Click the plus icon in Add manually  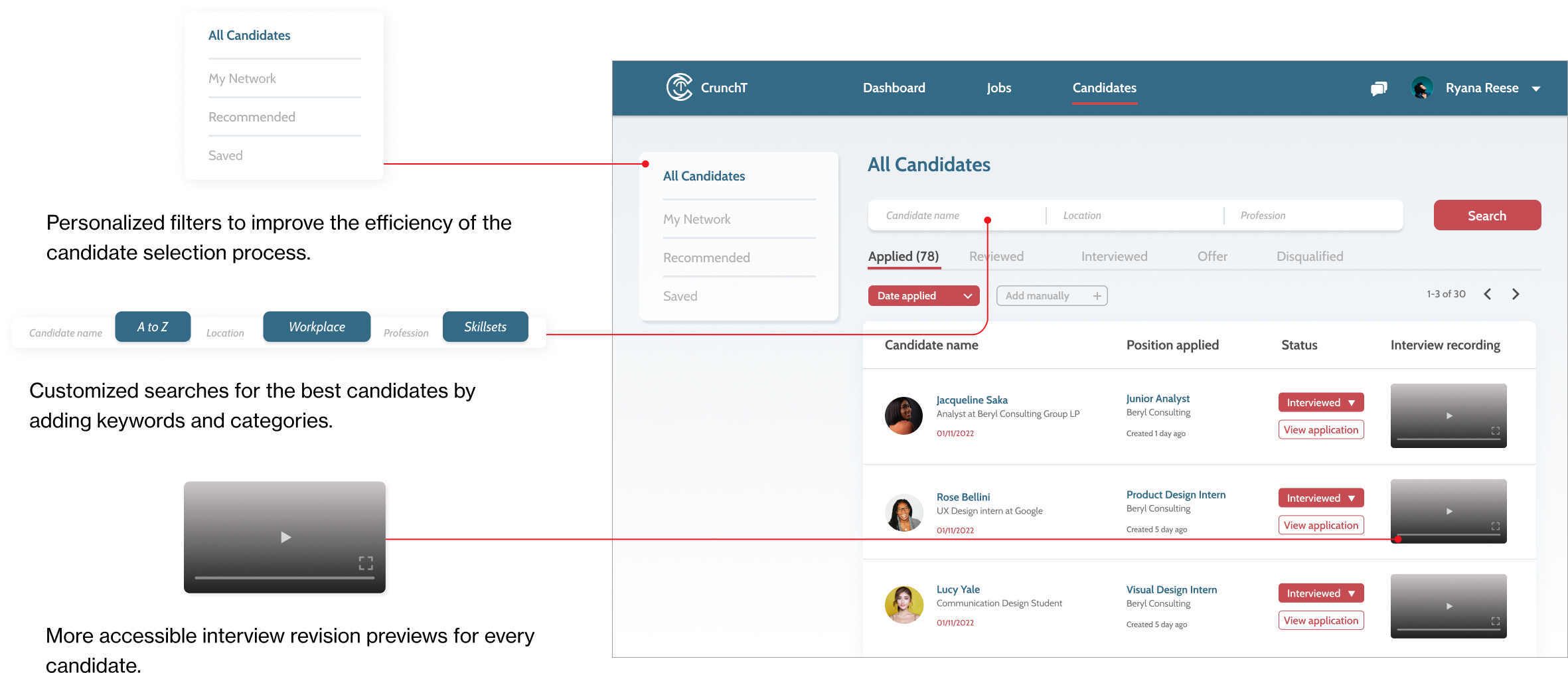pos(1097,296)
